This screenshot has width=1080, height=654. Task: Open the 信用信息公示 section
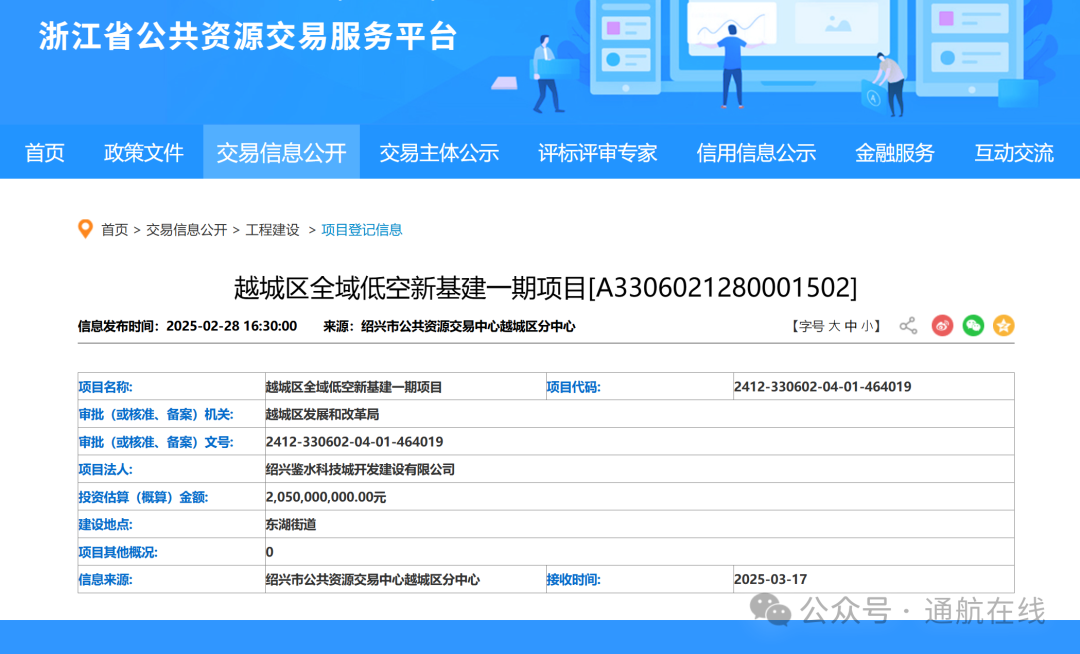(x=756, y=152)
